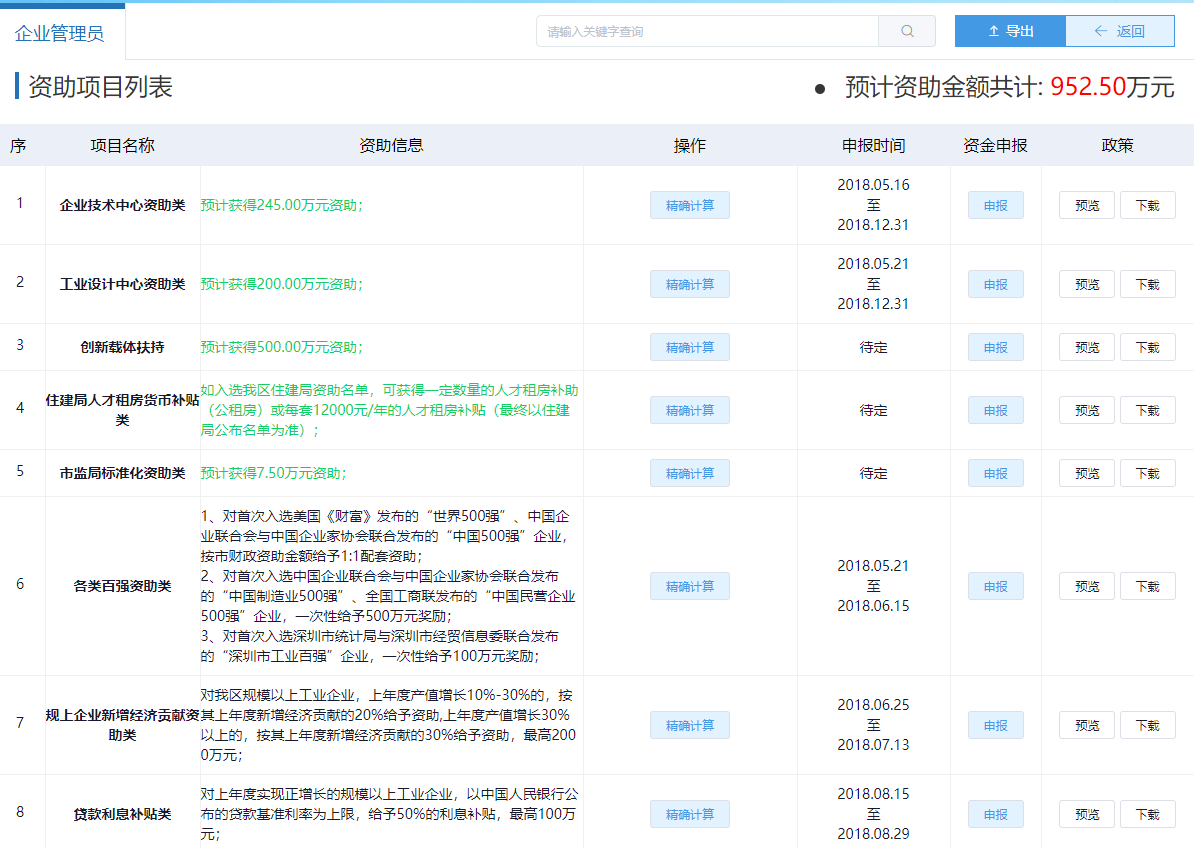Screen dimensions: 1194x848
Task: Download policy for 住建局人才租房货币补贴类
Action: coord(1147,410)
